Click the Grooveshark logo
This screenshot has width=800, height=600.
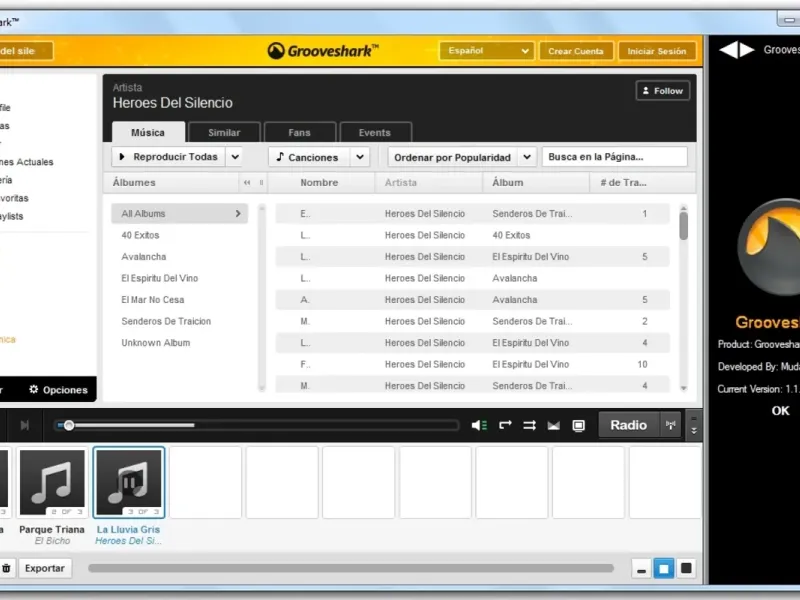pos(323,51)
